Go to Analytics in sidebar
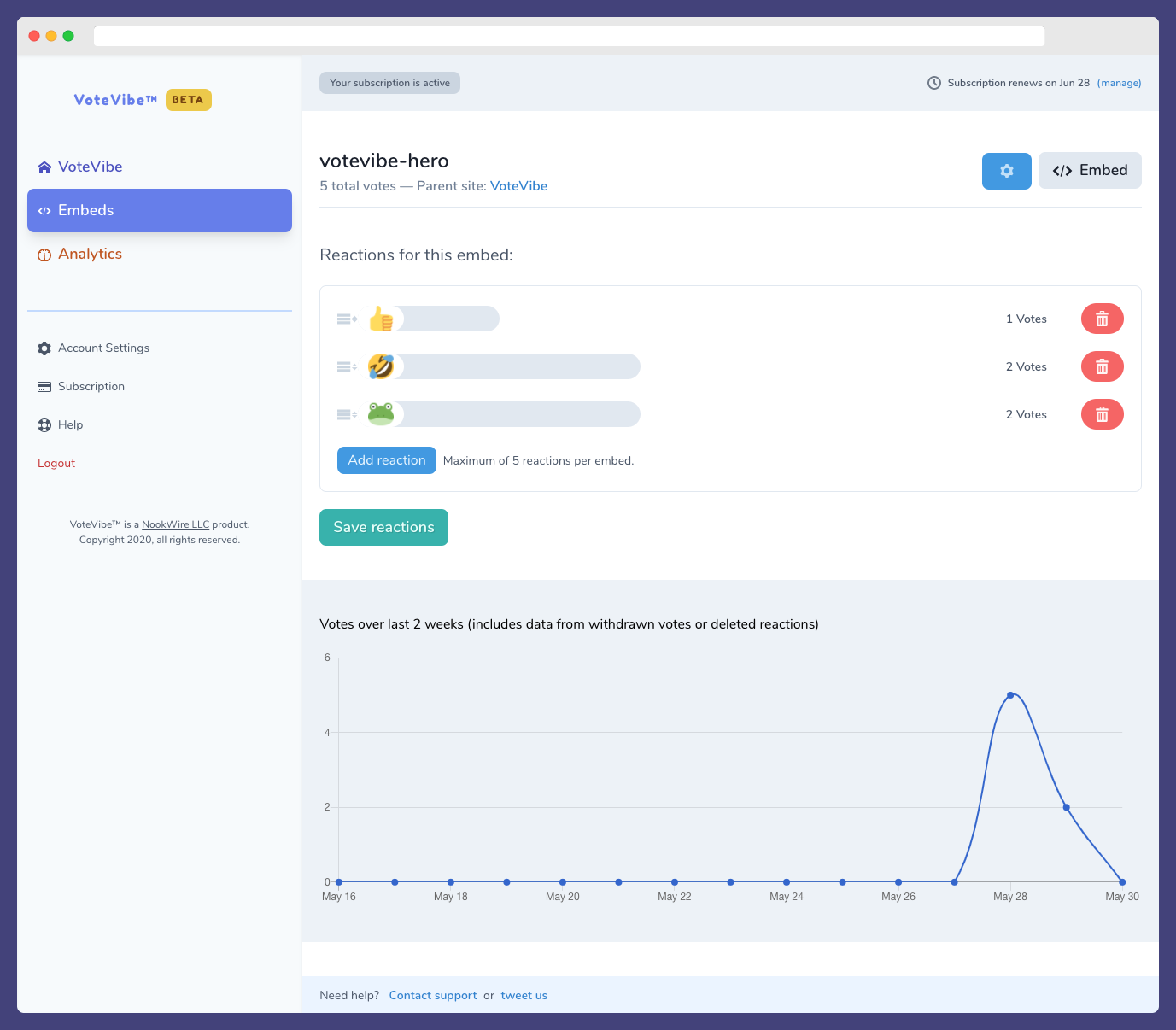Viewport: 1176px width, 1030px height. (x=160, y=254)
